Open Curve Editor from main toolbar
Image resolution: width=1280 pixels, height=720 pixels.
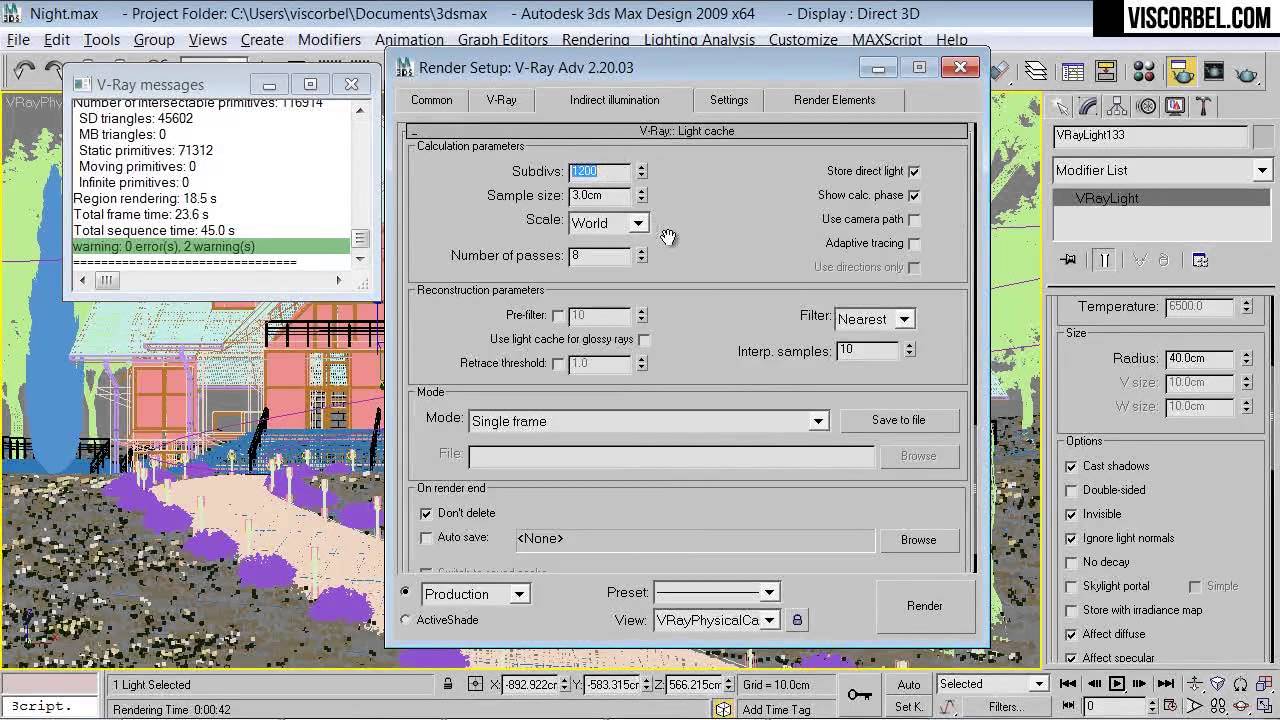pos(1073,72)
